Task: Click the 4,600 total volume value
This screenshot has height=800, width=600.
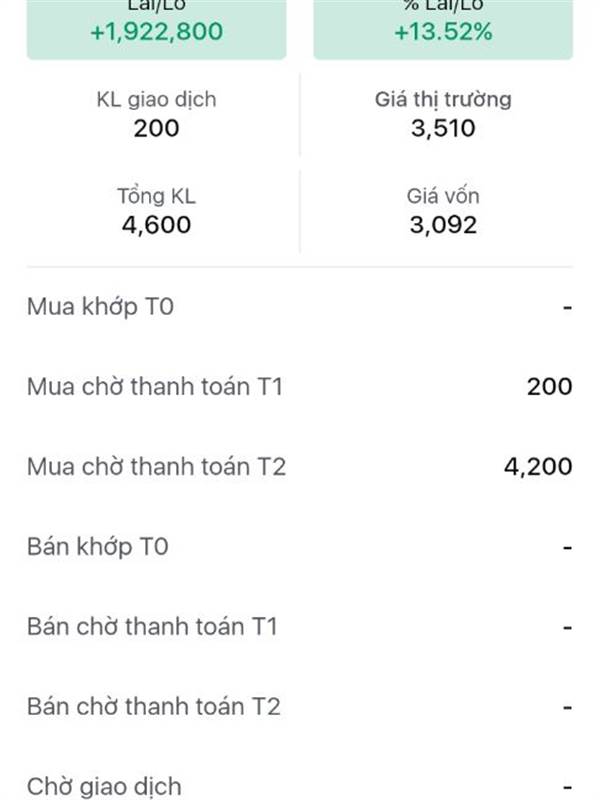Action: (x=156, y=225)
